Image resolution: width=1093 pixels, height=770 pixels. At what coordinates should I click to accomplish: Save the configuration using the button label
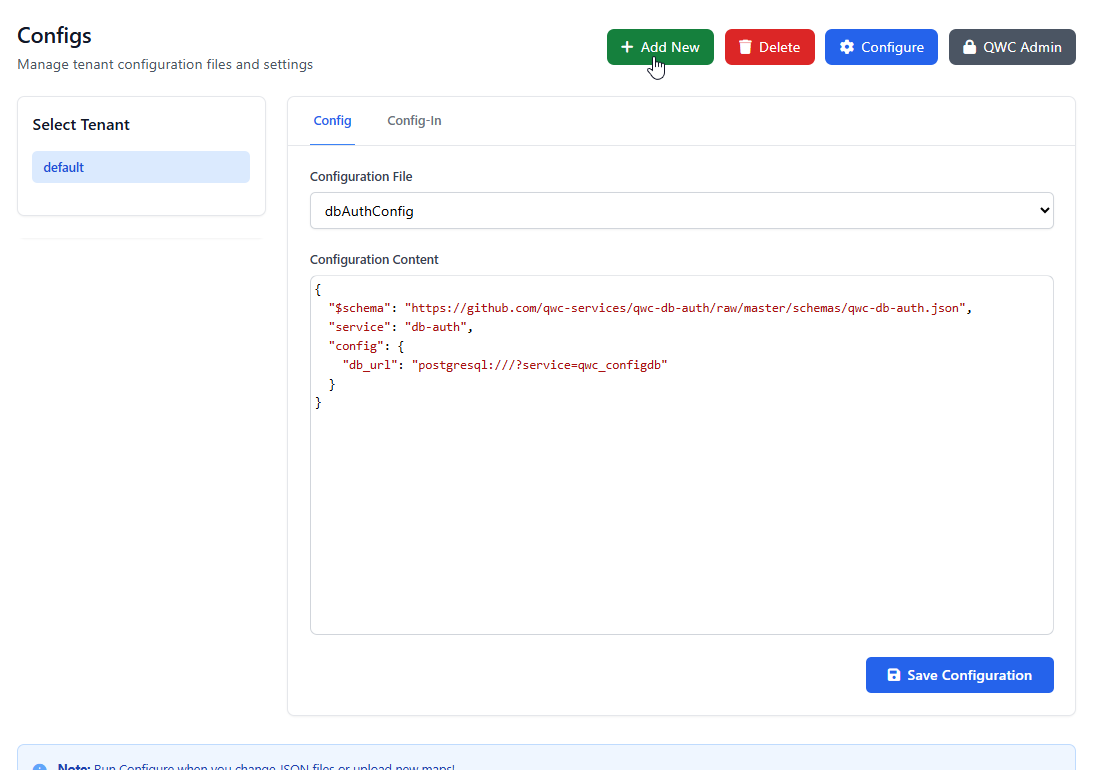click(x=969, y=675)
